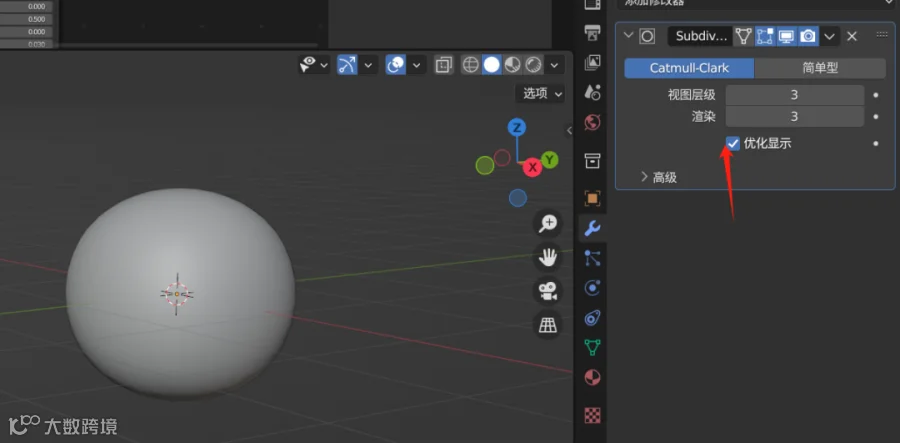Toggle modifier render camera icon

tap(808, 37)
